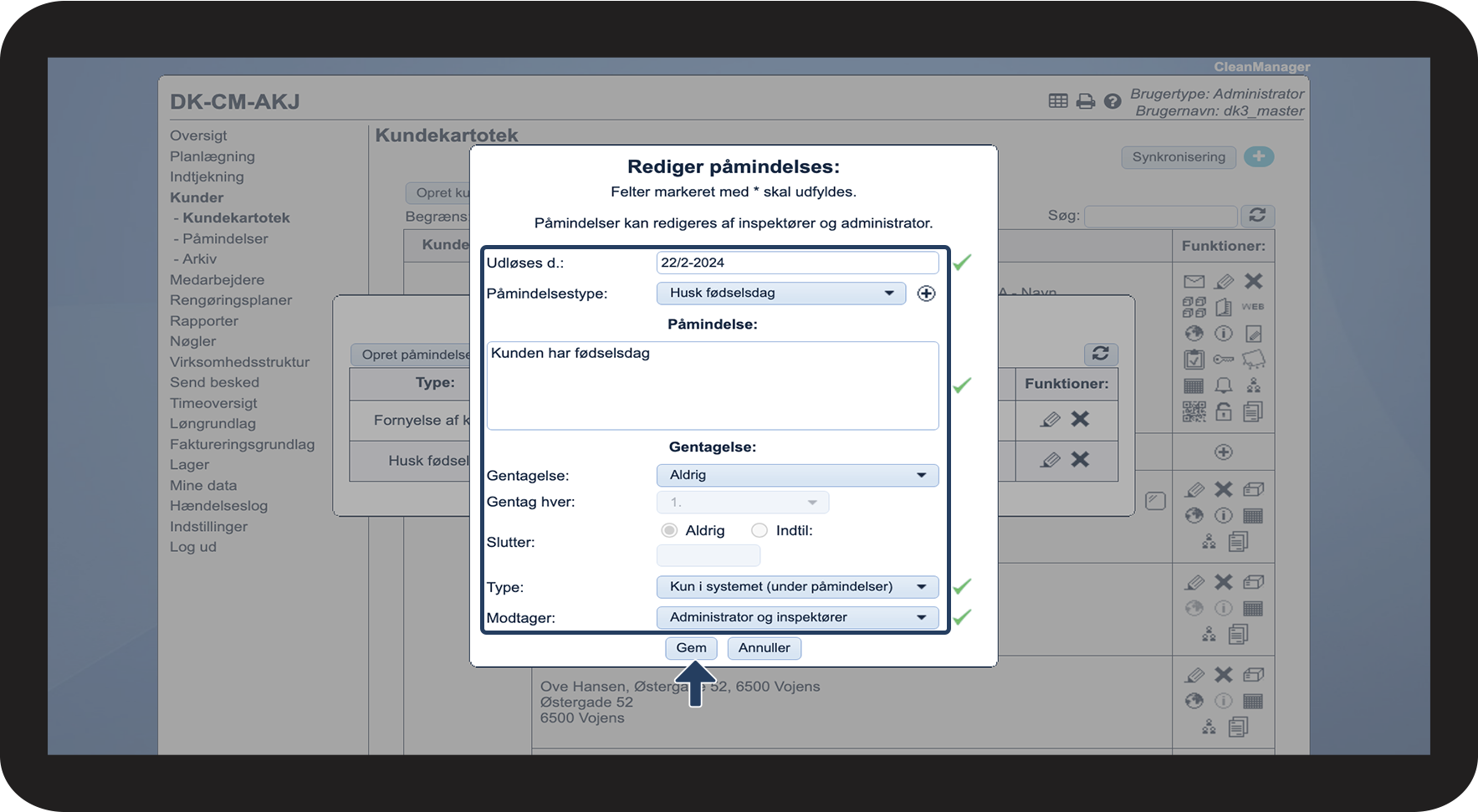Click the map outline icon under Funktioner
1478x812 pixels.
coord(1253,360)
